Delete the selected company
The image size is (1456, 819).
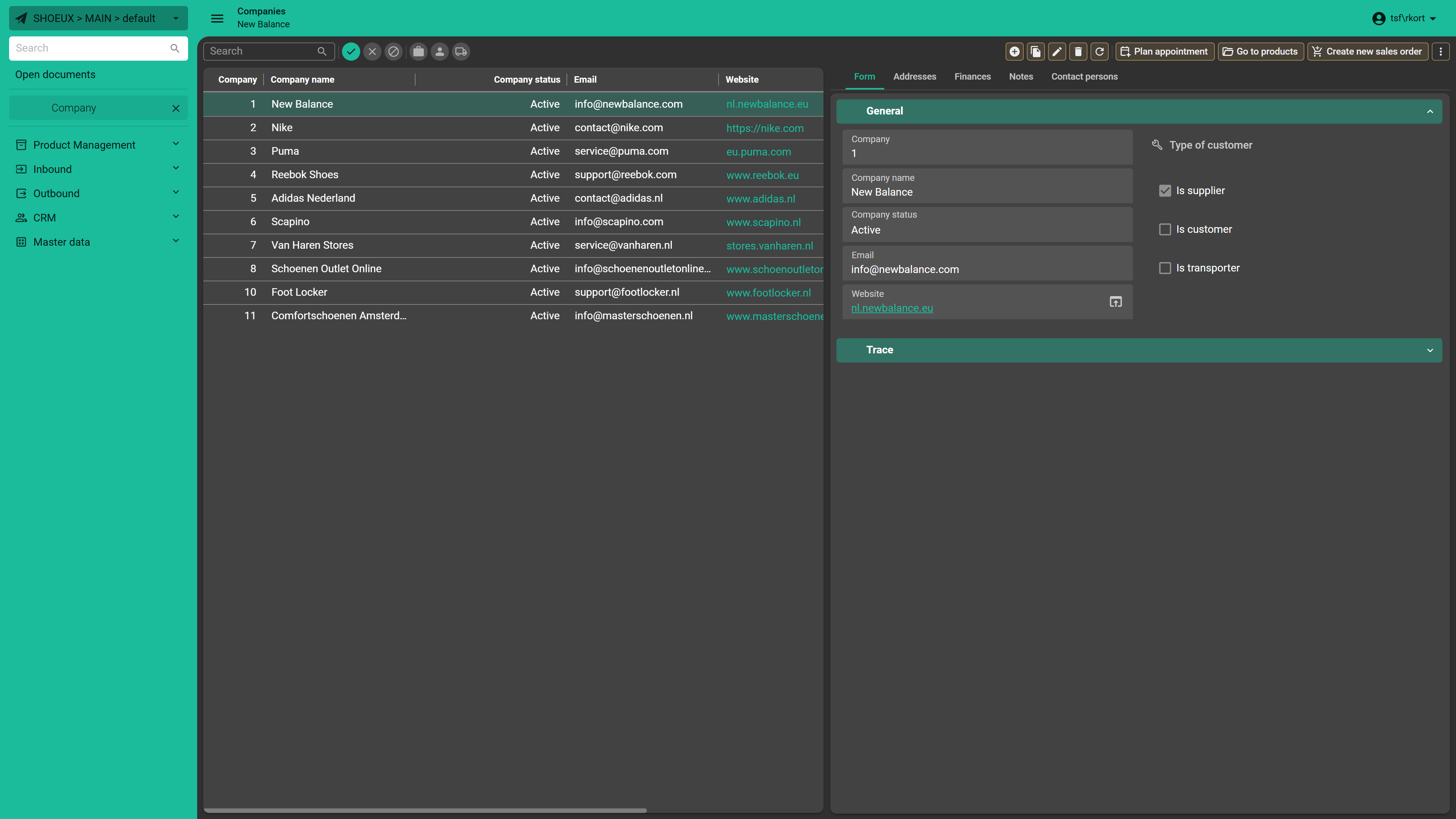coord(1078,52)
